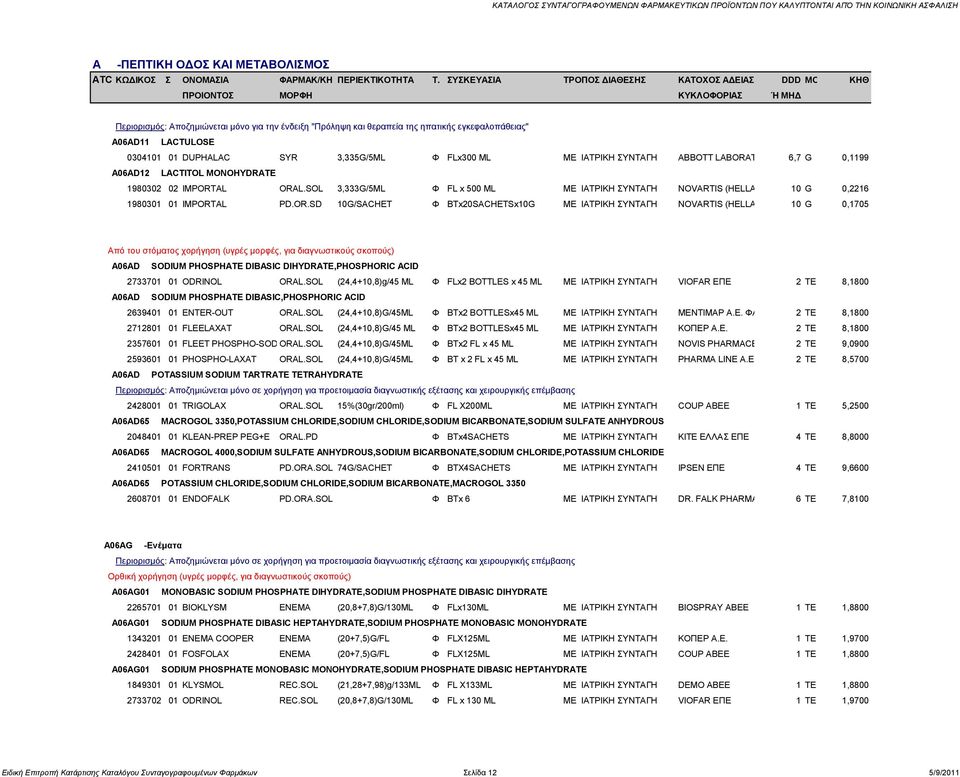Click packaging BTx20SACHETSx10G
The height and width of the screenshot is (777, 960).
click(x=490, y=205)
